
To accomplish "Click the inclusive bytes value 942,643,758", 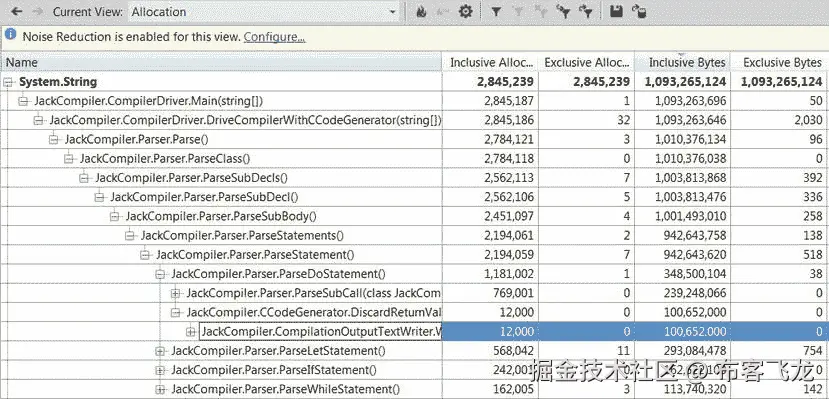I will (x=695, y=236).
